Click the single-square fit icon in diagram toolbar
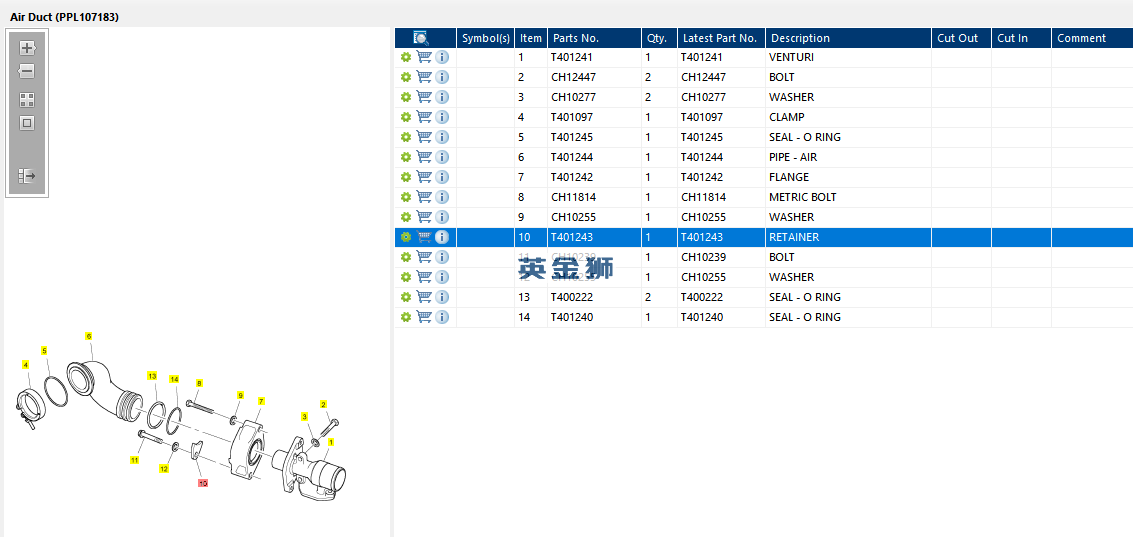The width and height of the screenshot is (1133, 537). tap(27, 124)
